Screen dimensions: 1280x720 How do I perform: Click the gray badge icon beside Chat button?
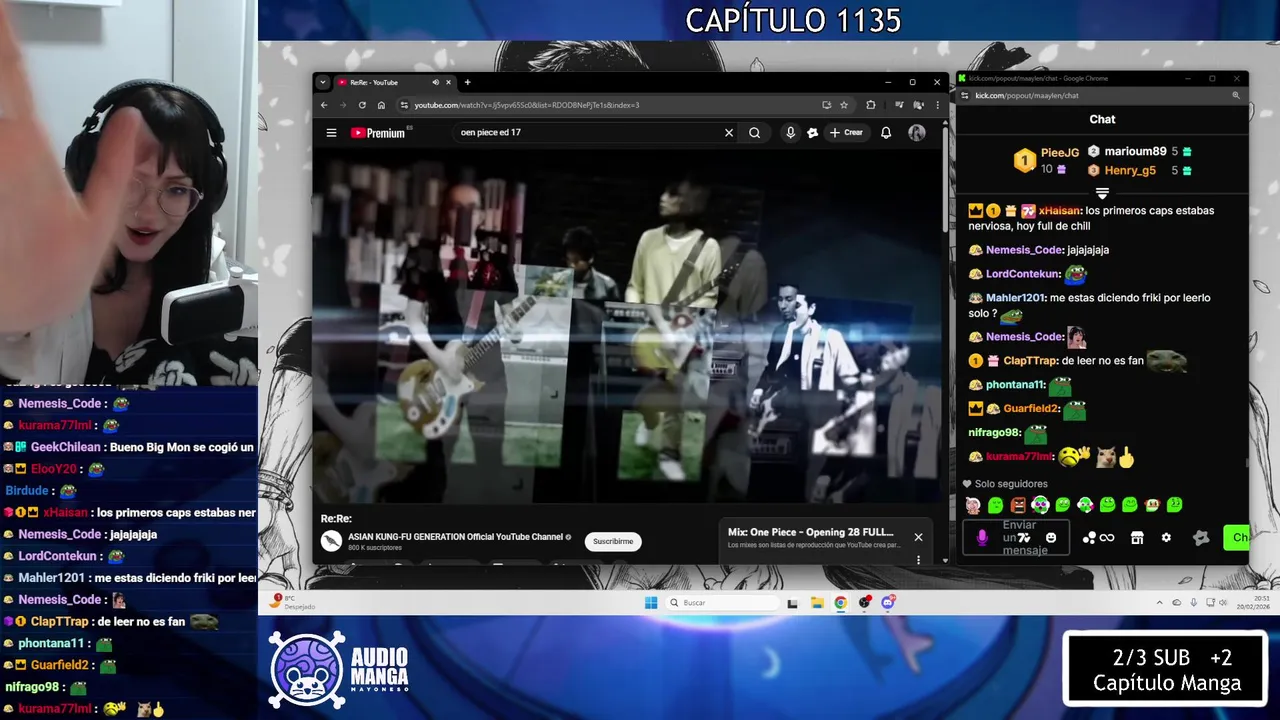[x=1201, y=538]
